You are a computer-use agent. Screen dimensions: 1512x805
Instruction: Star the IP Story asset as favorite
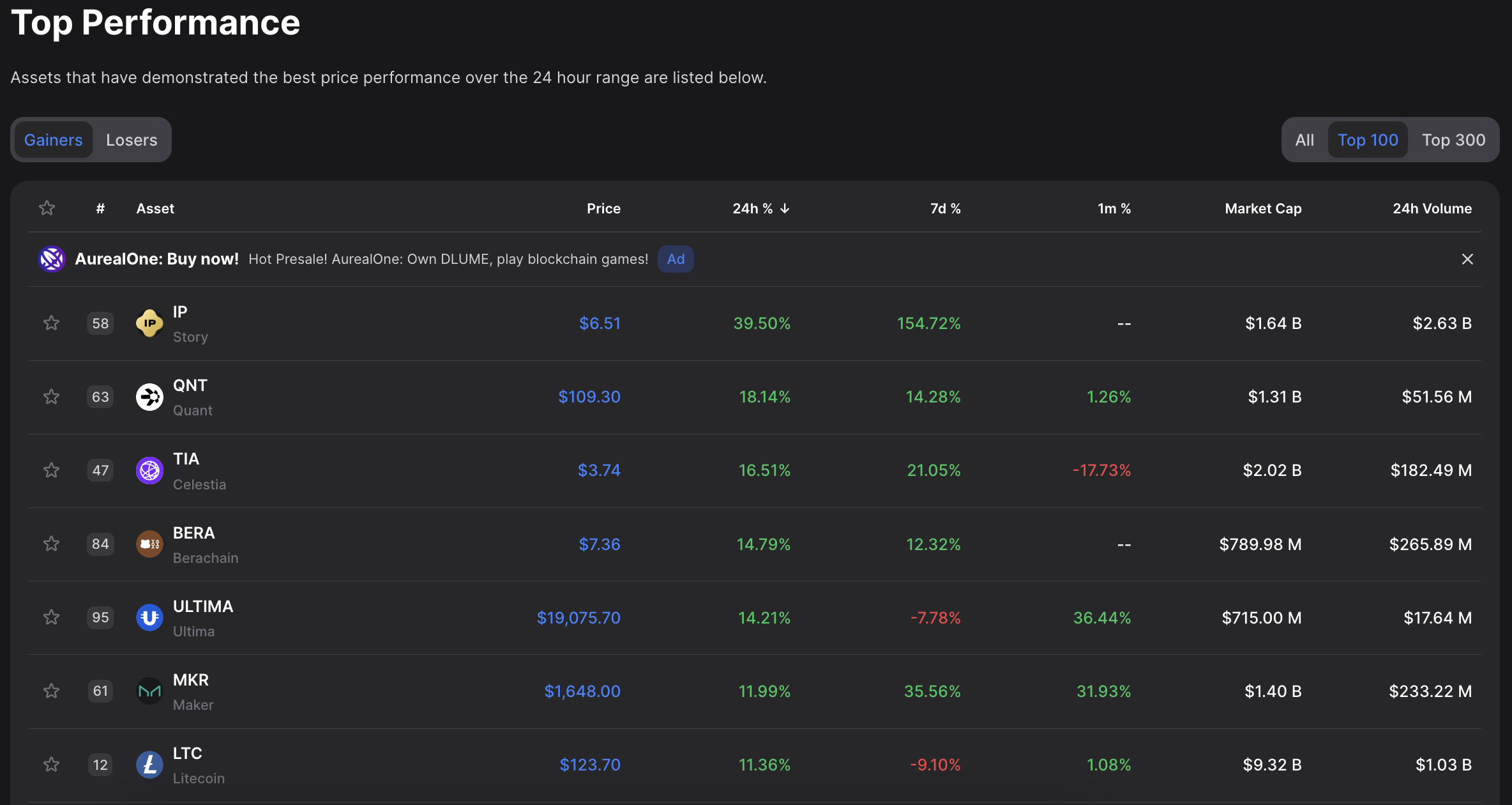click(x=51, y=323)
